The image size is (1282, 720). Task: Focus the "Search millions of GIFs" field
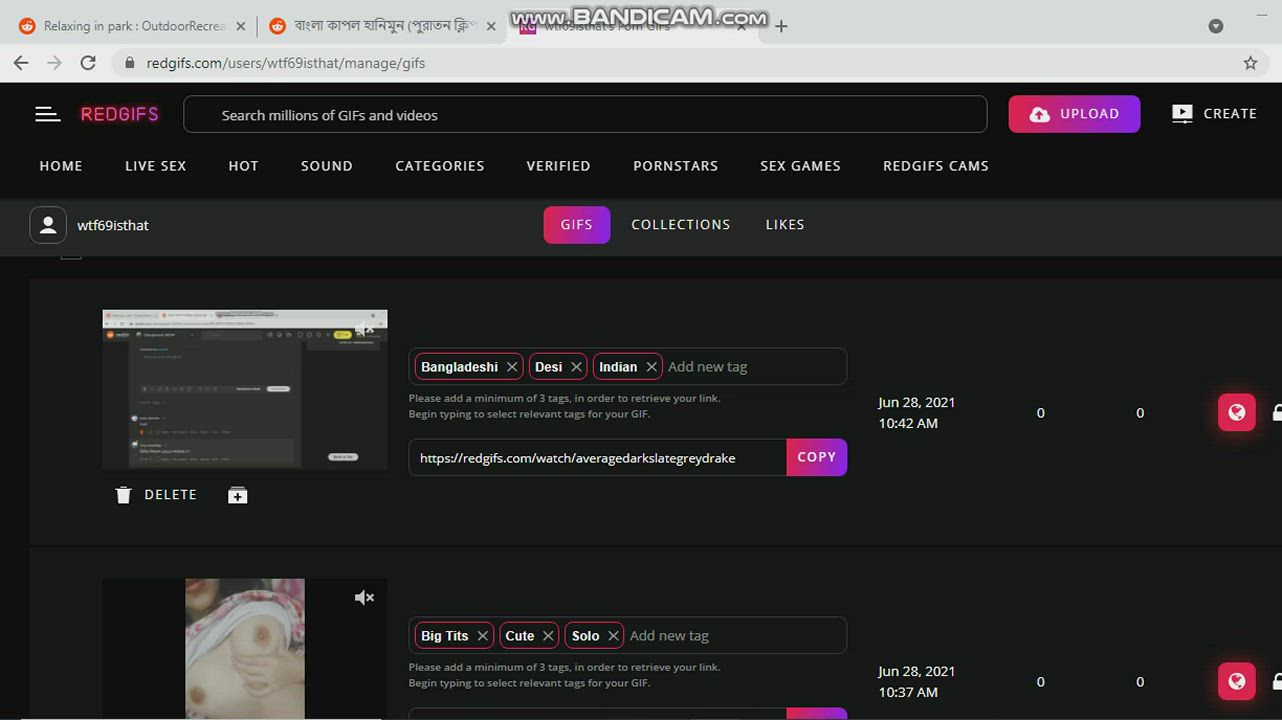pos(585,115)
